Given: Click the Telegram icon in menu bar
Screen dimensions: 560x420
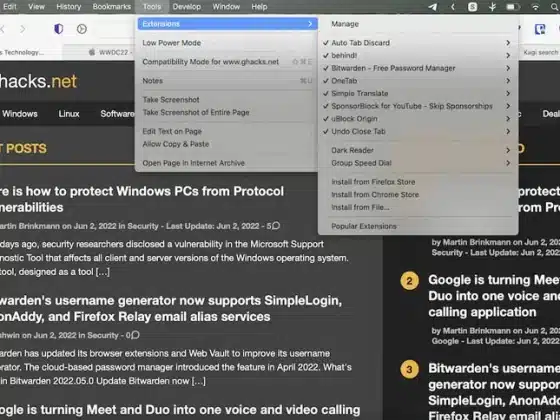Looking at the screenshot, I should pyautogui.click(x=433, y=7).
